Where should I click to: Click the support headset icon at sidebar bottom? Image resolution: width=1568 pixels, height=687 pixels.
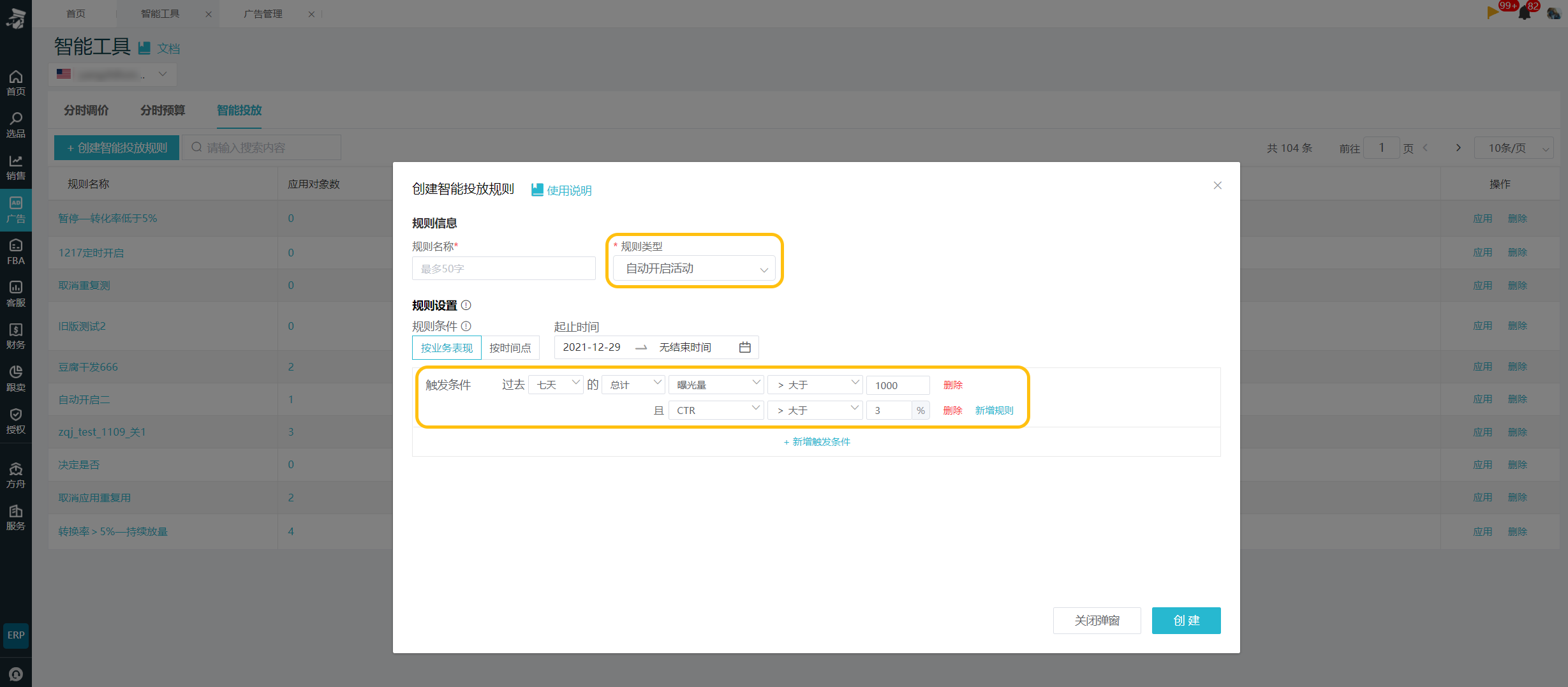pos(16,674)
